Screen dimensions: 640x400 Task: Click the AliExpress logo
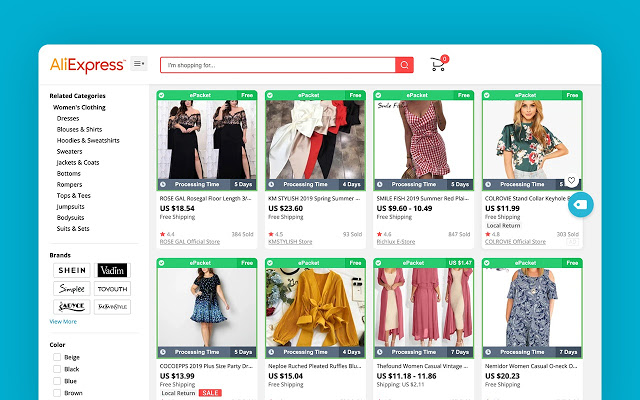point(87,64)
